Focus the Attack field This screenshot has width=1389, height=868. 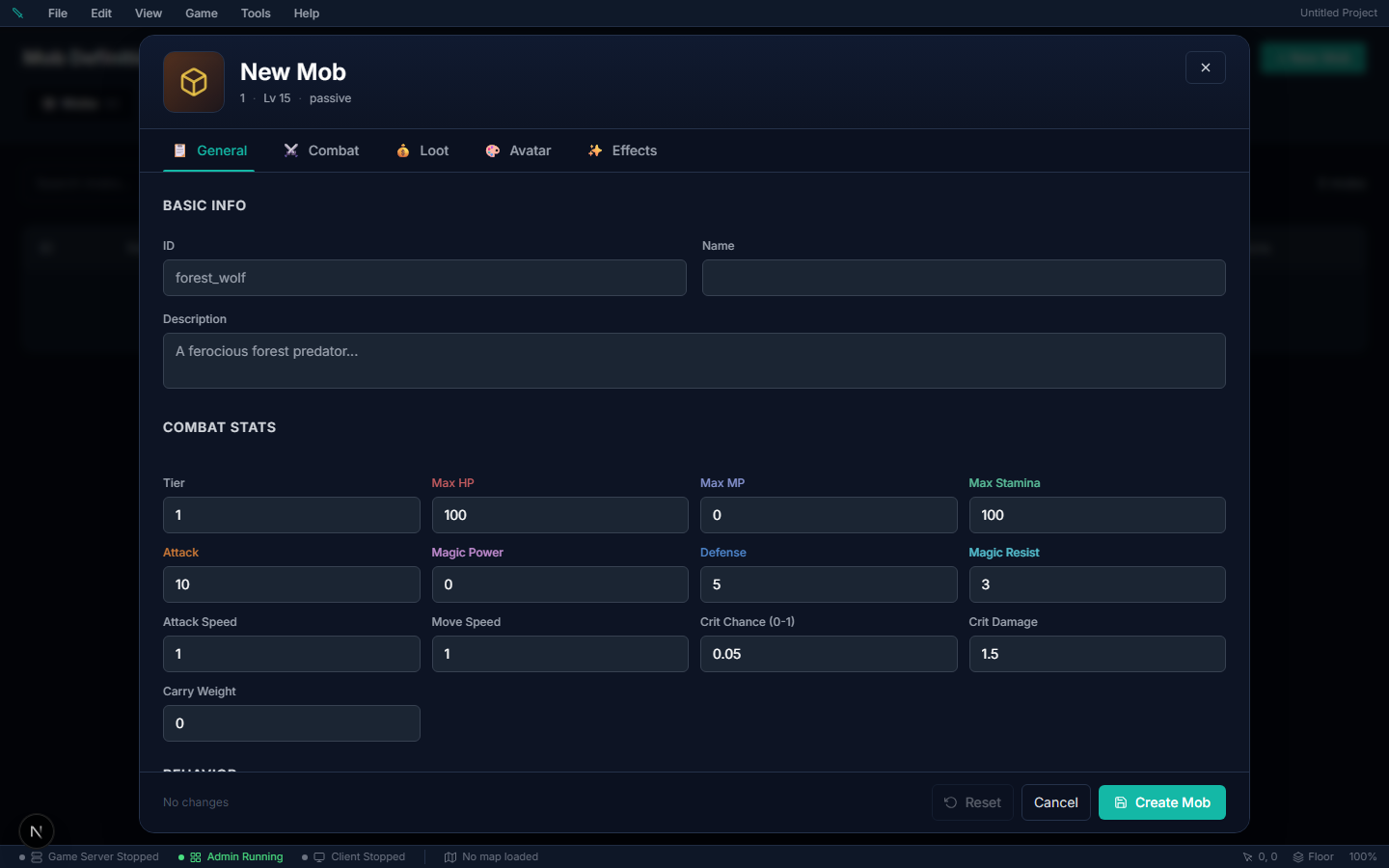tap(291, 584)
